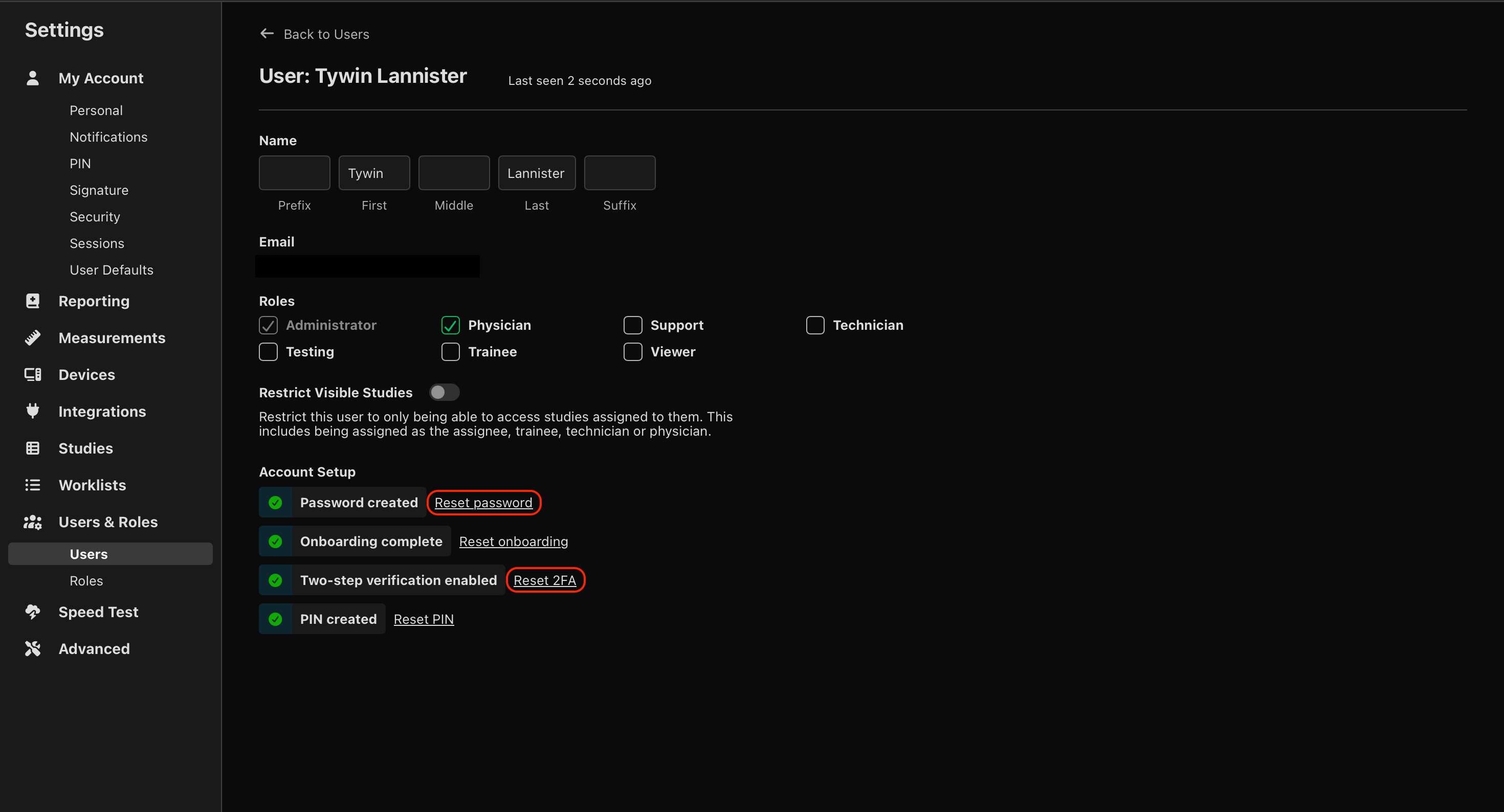Viewport: 1504px width, 812px height.
Task: Click the Integrations plug icon
Action: pyautogui.click(x=33, y=412)
